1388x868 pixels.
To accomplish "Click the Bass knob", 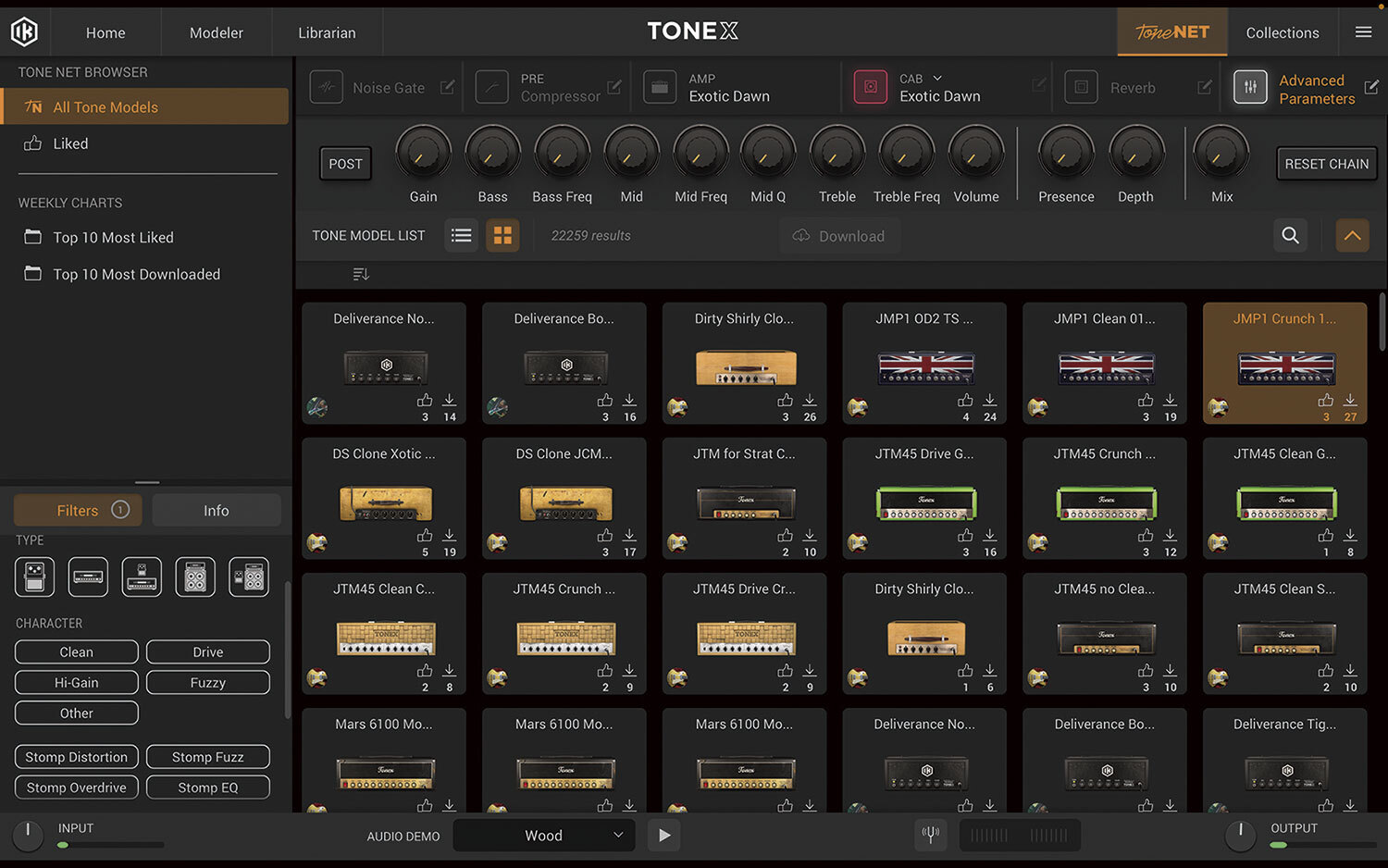I will (x=492, y=154).
